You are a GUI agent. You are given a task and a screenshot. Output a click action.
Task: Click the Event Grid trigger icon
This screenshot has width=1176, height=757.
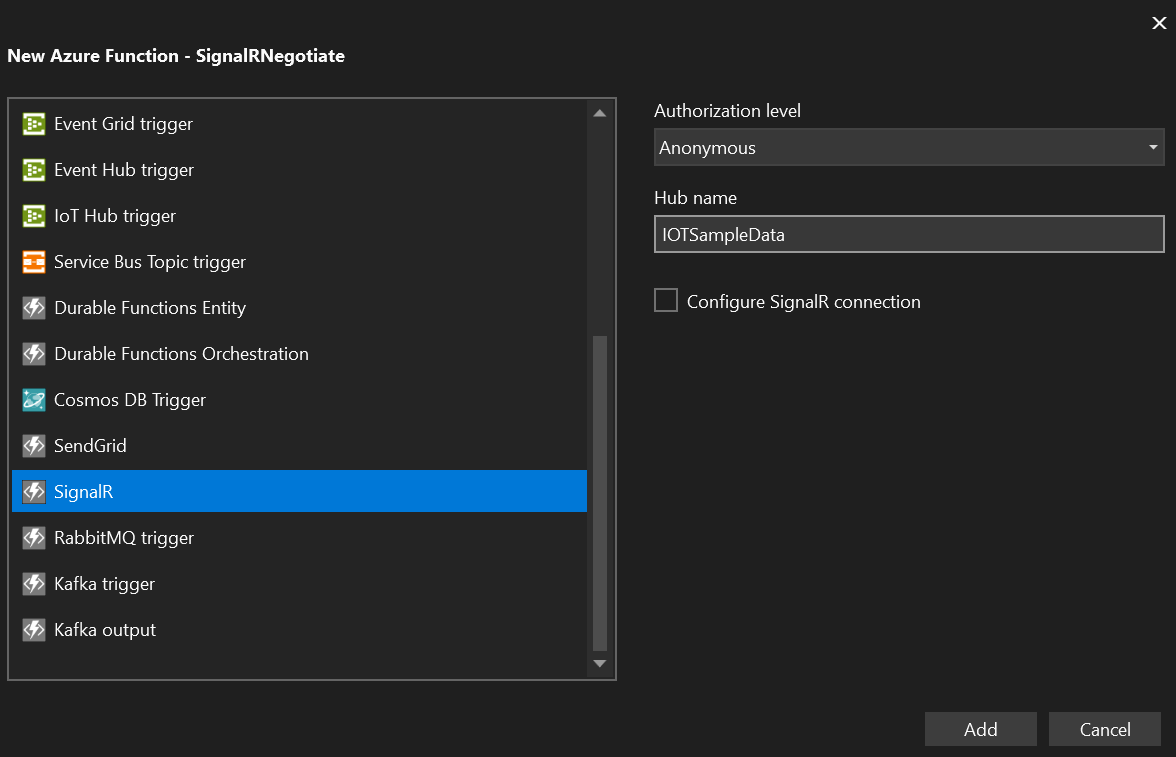(x=34, y=124)
